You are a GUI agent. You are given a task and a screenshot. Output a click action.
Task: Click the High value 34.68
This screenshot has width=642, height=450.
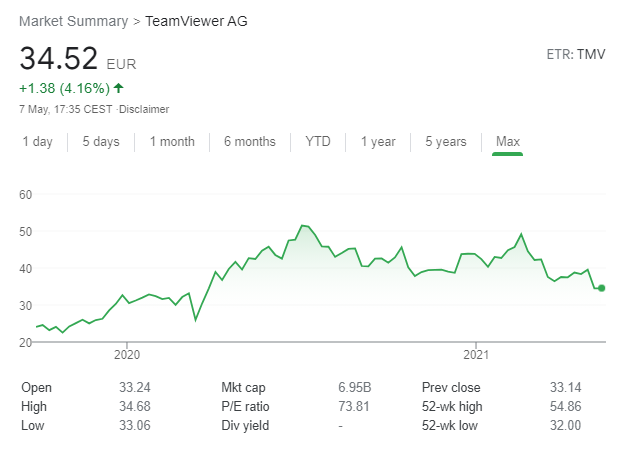point(135,407)
